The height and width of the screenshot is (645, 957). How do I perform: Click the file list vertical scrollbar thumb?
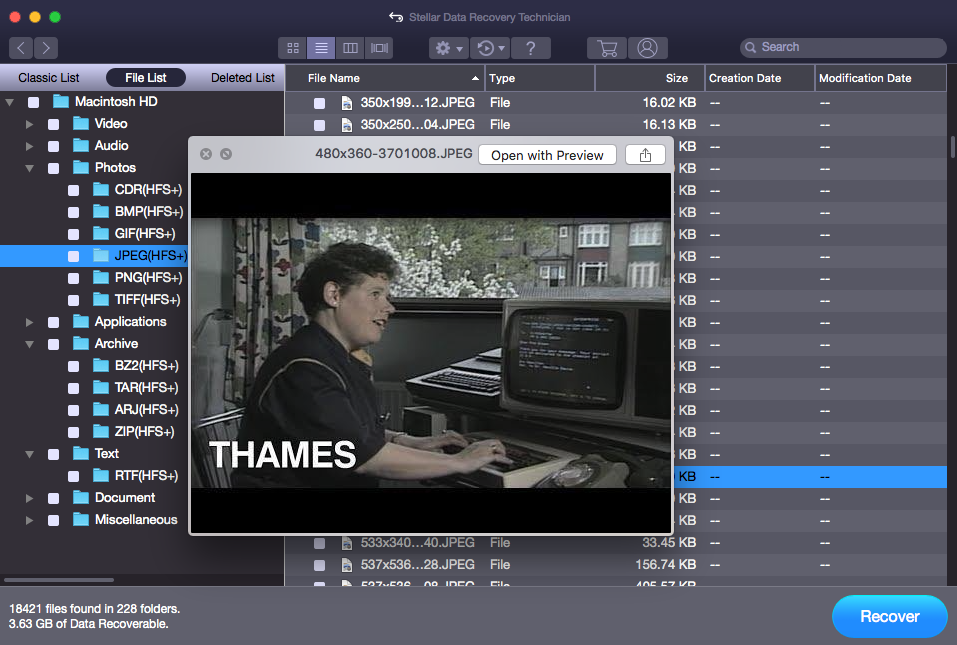click(x=952, y=147)
